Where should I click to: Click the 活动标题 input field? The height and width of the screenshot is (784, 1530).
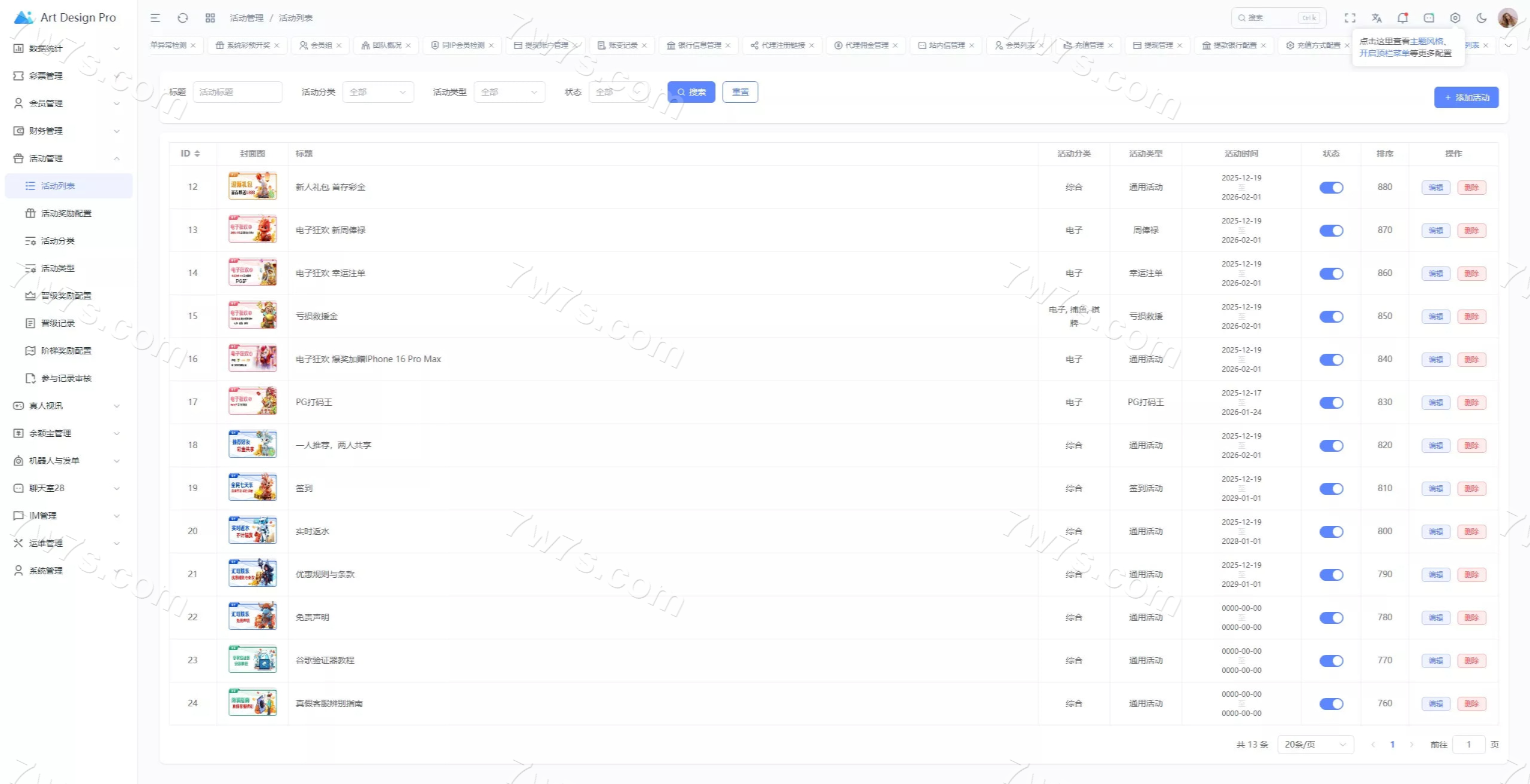point(237,92)
